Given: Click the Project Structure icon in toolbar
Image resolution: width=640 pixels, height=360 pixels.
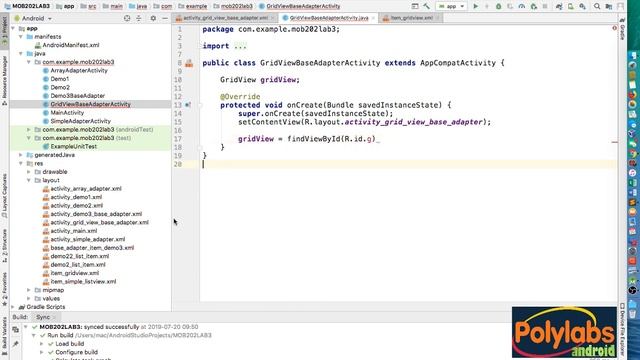Looking at the screenshot, I should [x=609, y=6].
